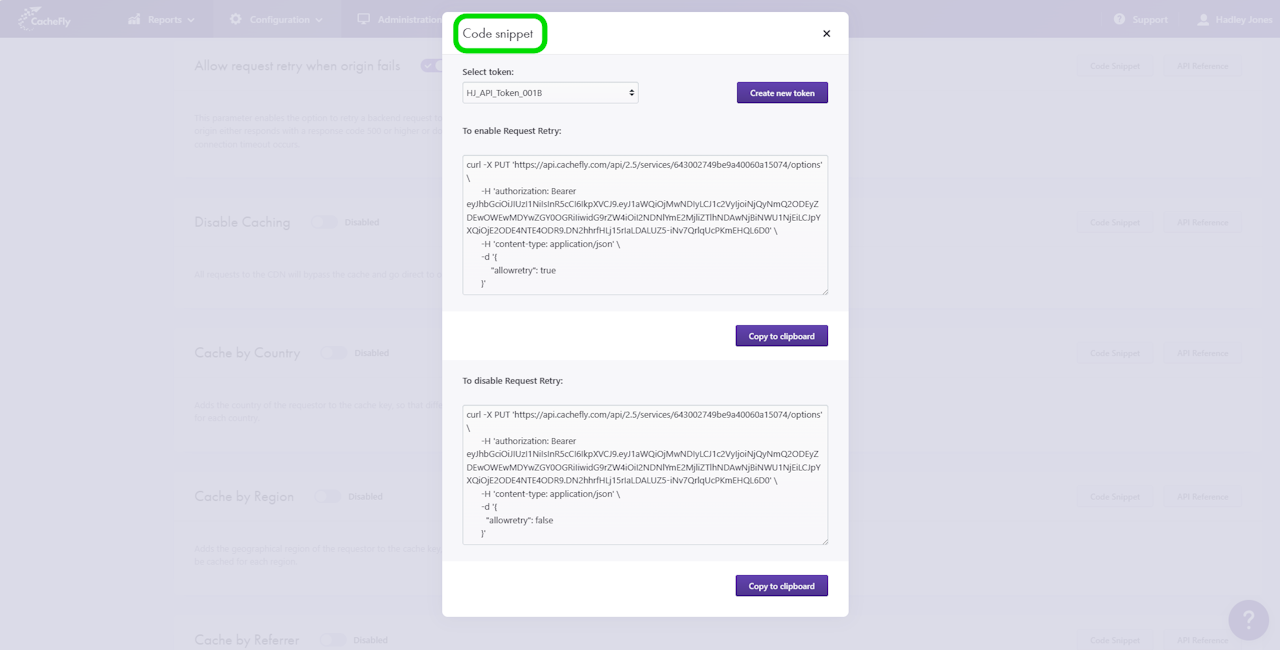The image size is (1280, 650).
Task: Open the Reports menu
Action: pyautogui.click(x=165, y=19)
